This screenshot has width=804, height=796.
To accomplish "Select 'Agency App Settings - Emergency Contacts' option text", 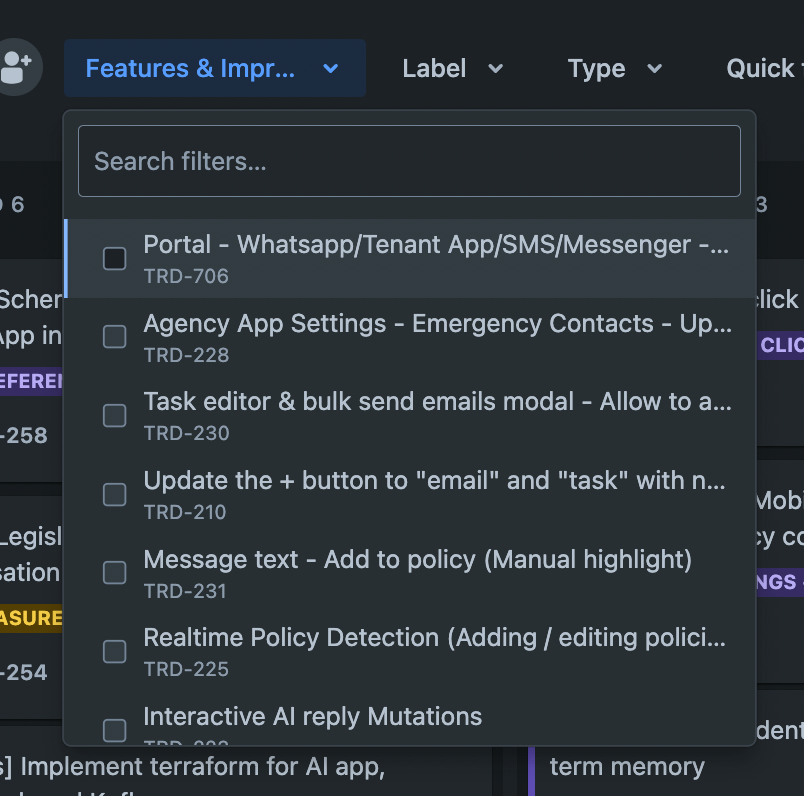I will (437, 324).
